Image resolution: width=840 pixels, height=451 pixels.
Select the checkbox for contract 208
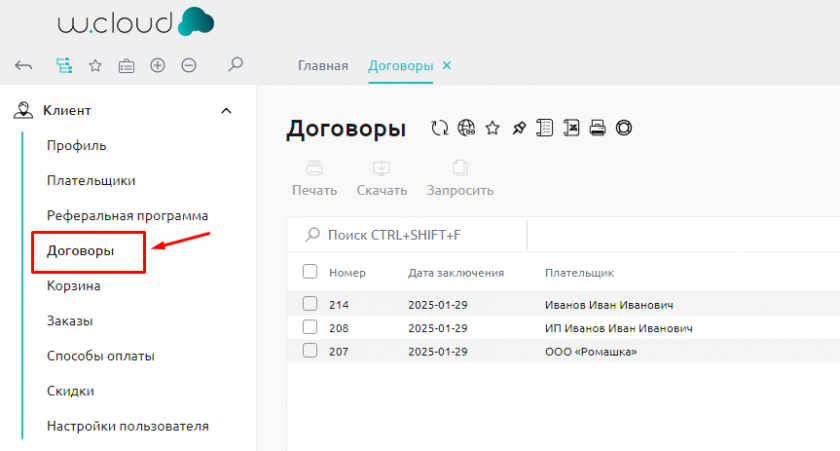(x=310, y=327)
